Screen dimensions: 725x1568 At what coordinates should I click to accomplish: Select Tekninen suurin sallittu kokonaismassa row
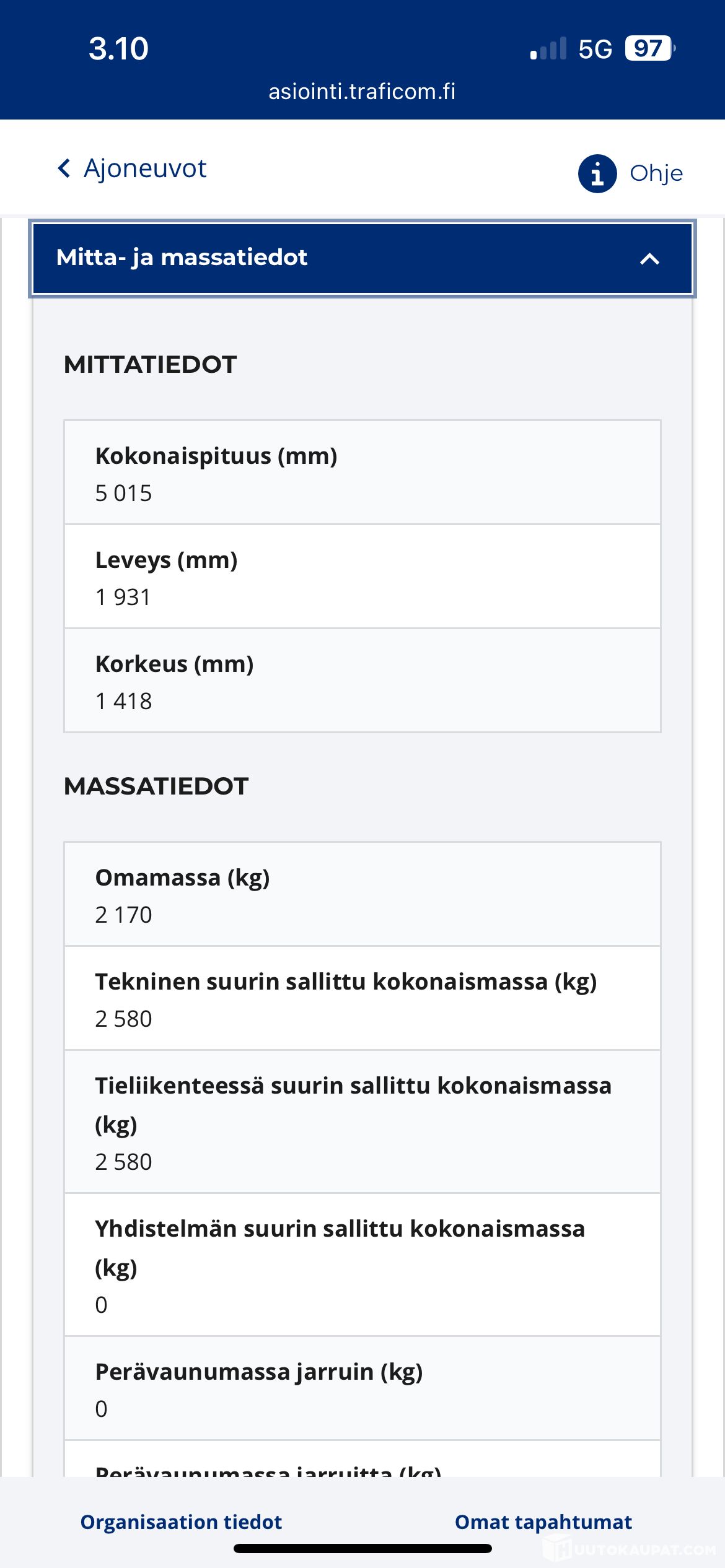[362, 999]
